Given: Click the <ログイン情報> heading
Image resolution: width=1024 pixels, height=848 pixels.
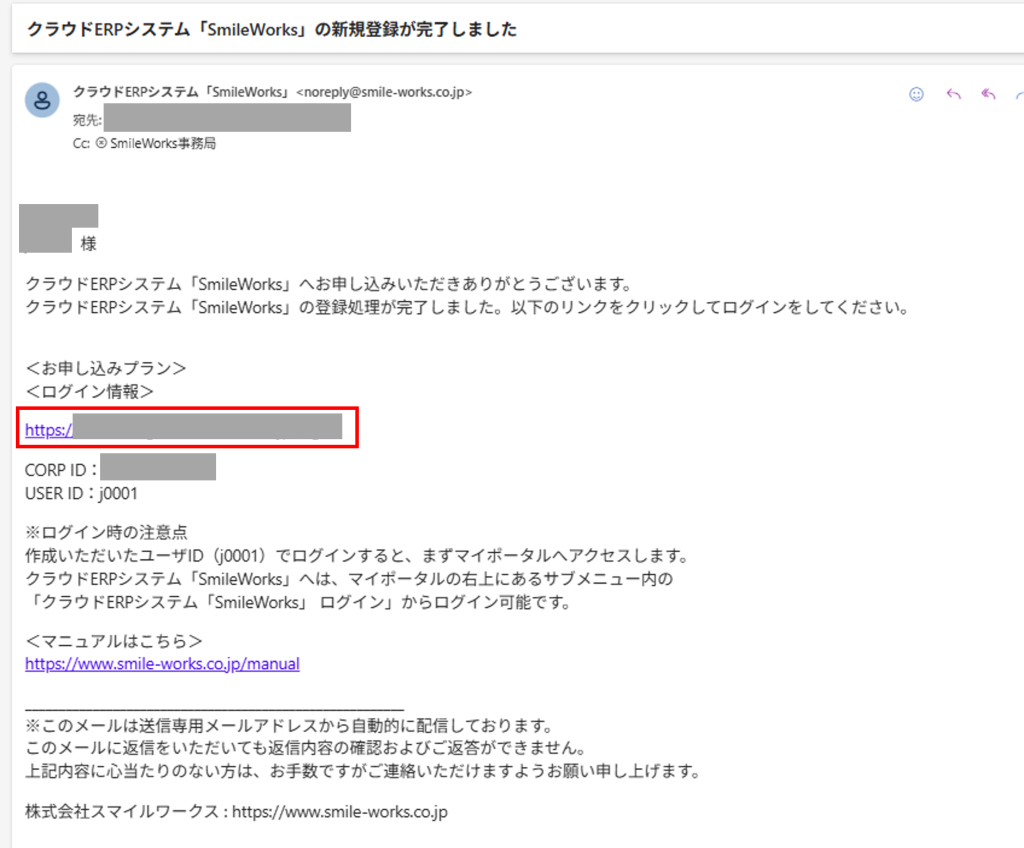Looking at the screenshot, I should [x=89, y=391].
